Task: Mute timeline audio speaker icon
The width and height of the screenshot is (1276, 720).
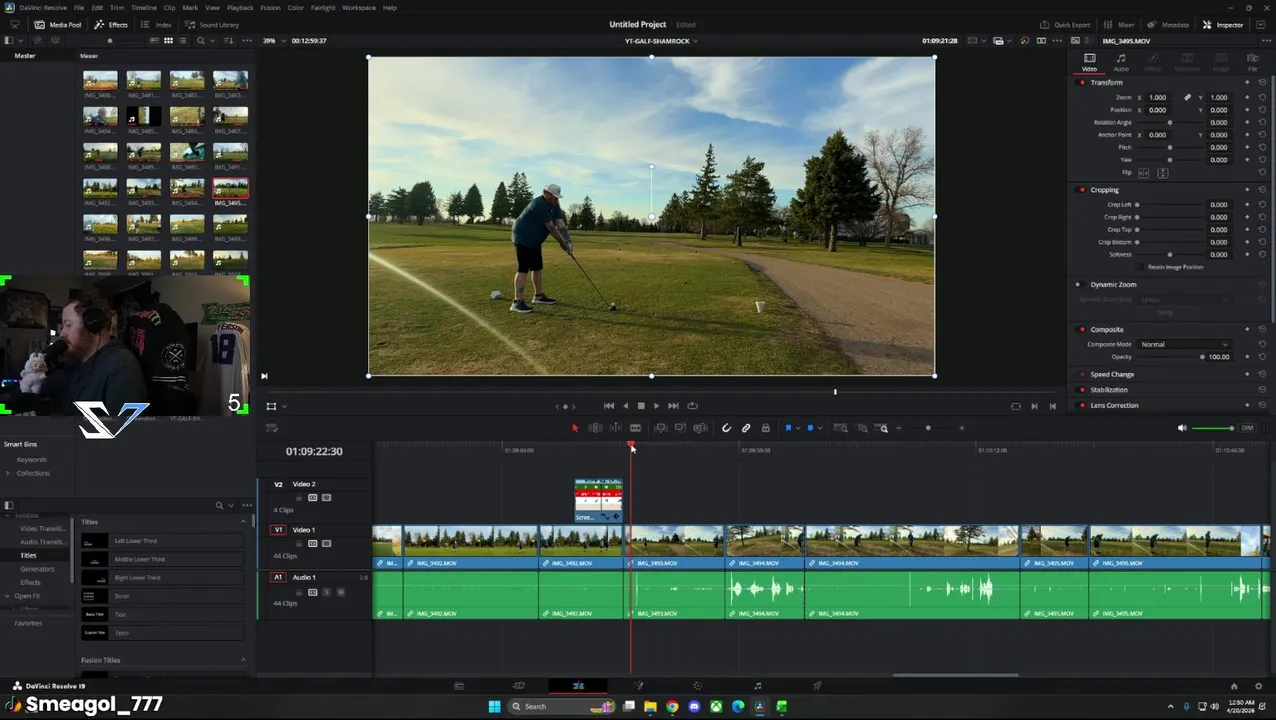Action: [x=1182, y=428]
